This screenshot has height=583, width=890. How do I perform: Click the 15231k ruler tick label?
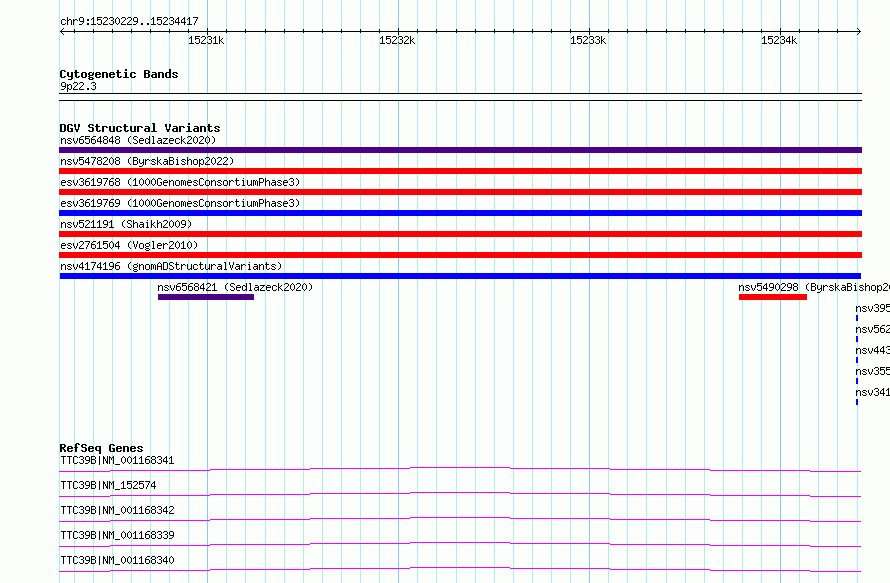pos(206,40)
